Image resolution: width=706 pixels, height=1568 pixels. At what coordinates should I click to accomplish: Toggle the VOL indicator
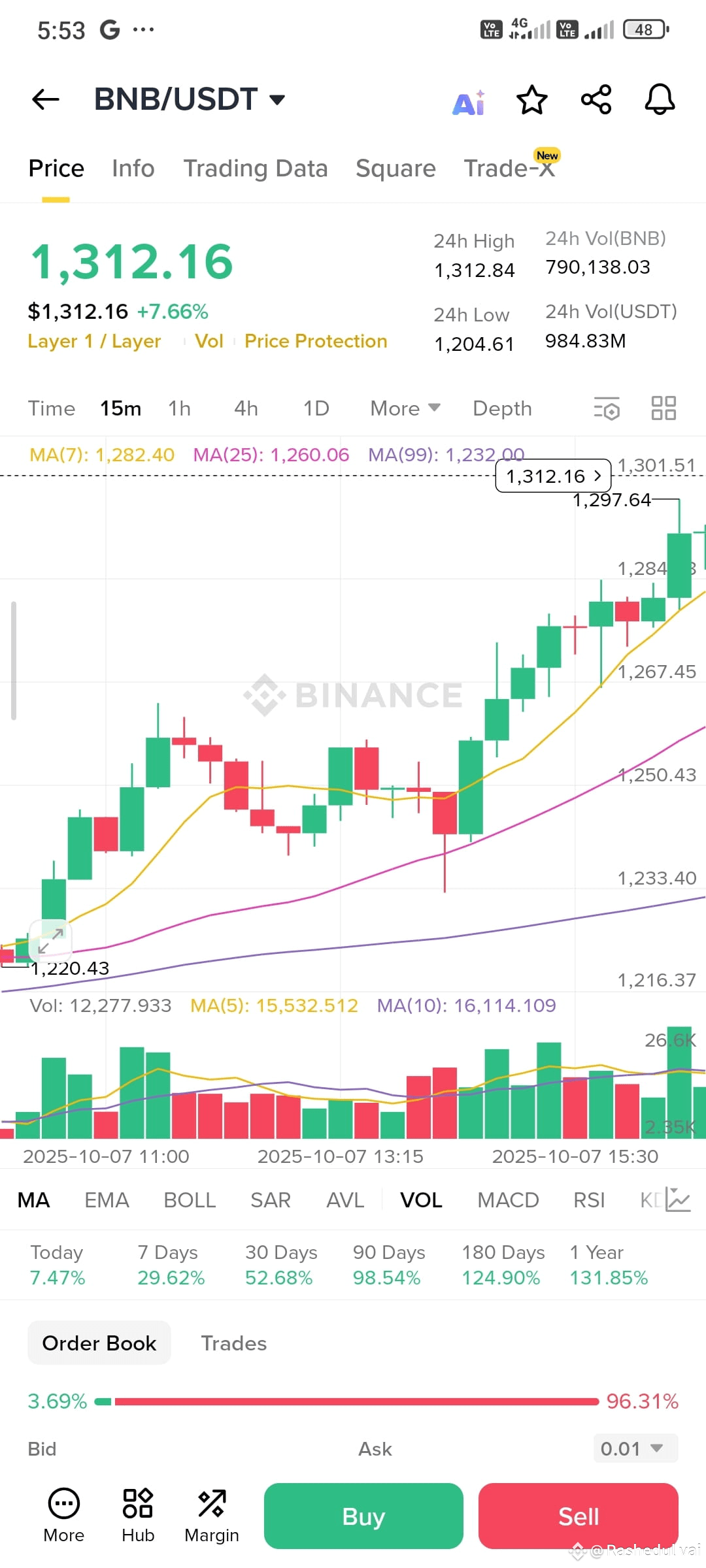(x=421, y=1200)
